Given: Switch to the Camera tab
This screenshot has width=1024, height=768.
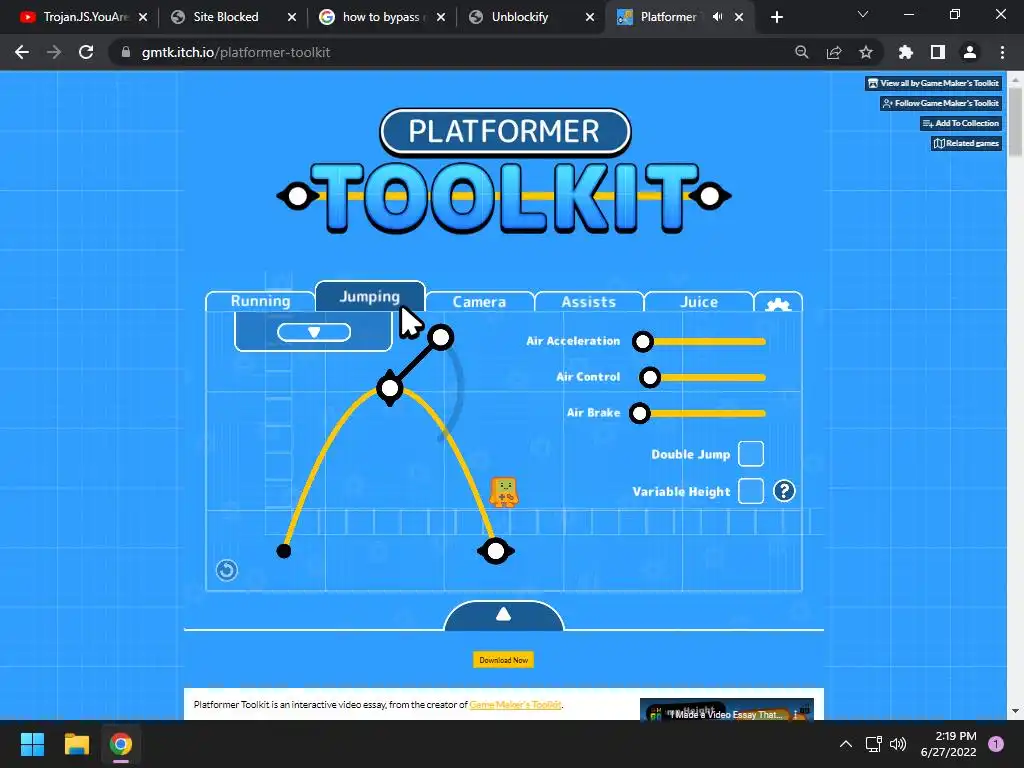Looking at the screenshot, I should coord(479,302).
